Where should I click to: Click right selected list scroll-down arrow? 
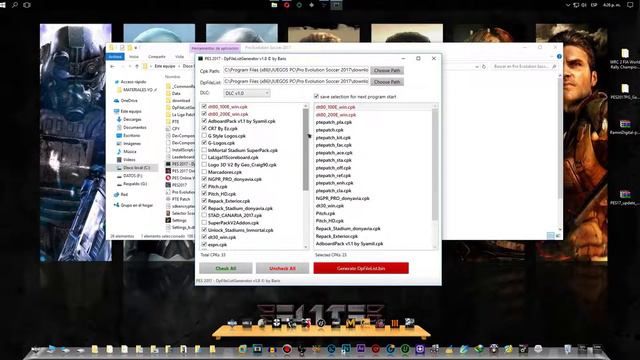click(435, 247)
